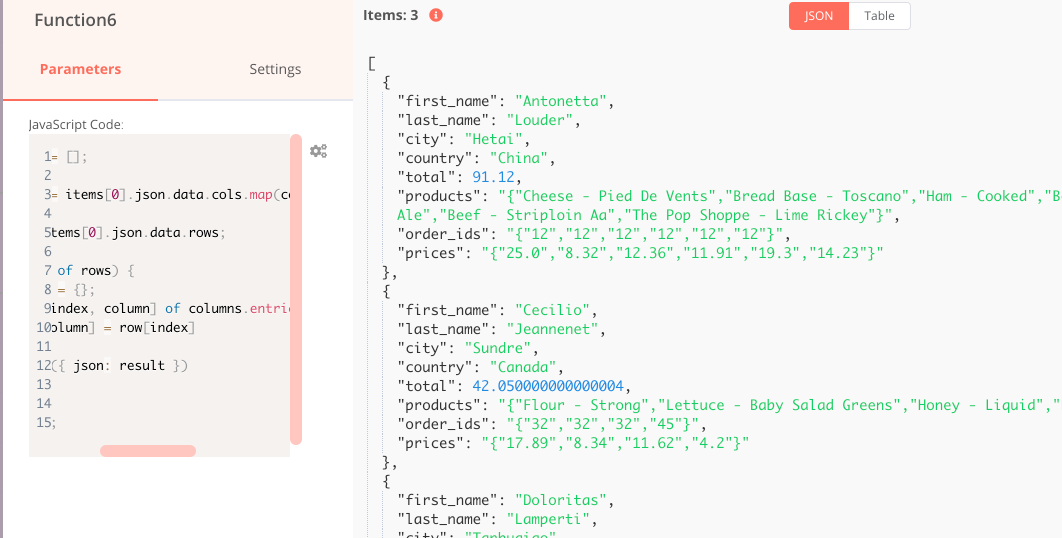
Task: Click the items[0].json.data.cols.map code line
Action: coord(170,195)
